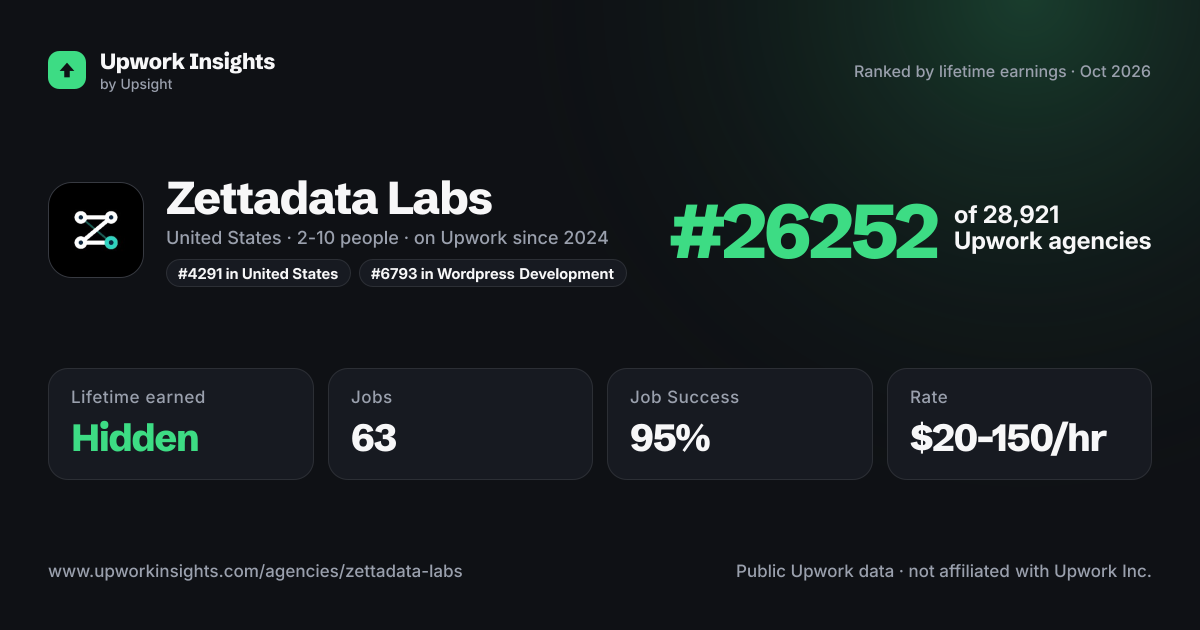Screen dimensions: 1200x630
Task: Click the 'Jobs' card label
Action: click(371, 397)
